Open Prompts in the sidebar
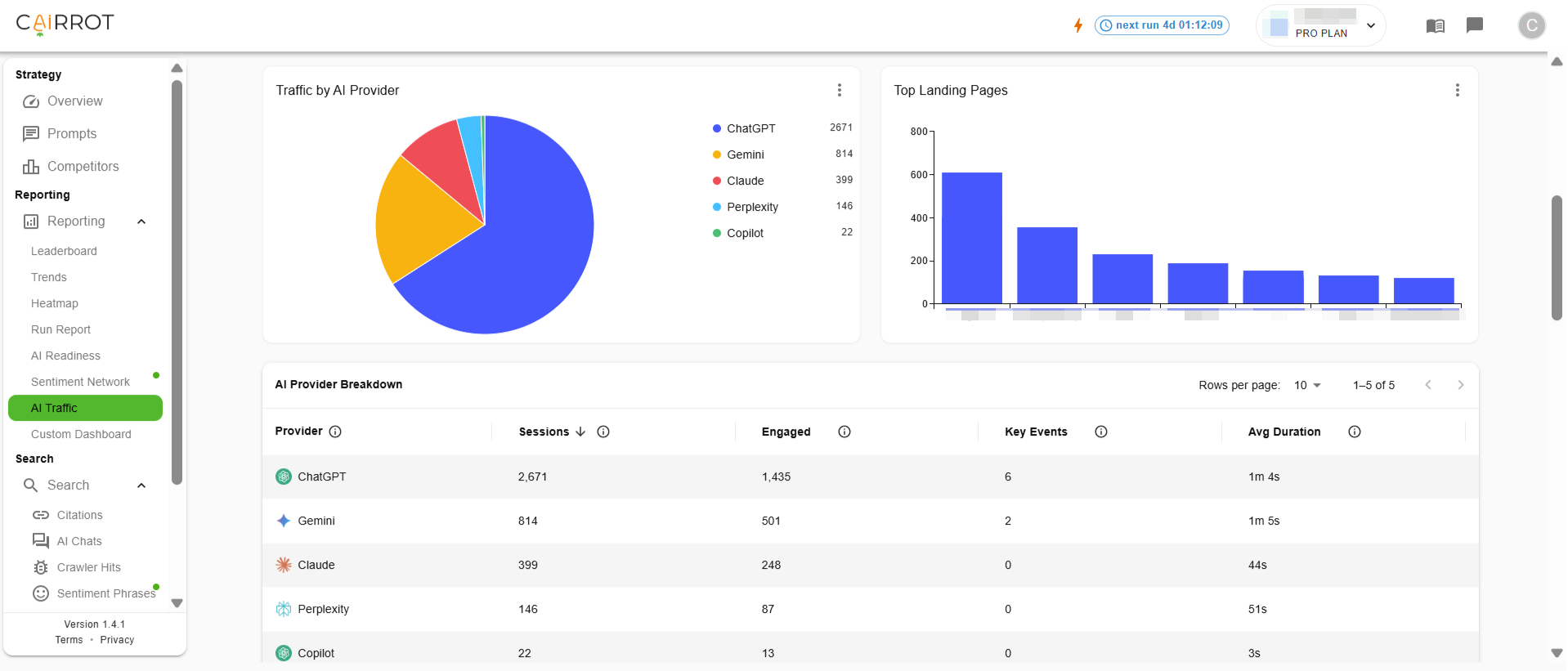The image size is (1568, 671). pyautogui.click(x=72, y=134)
